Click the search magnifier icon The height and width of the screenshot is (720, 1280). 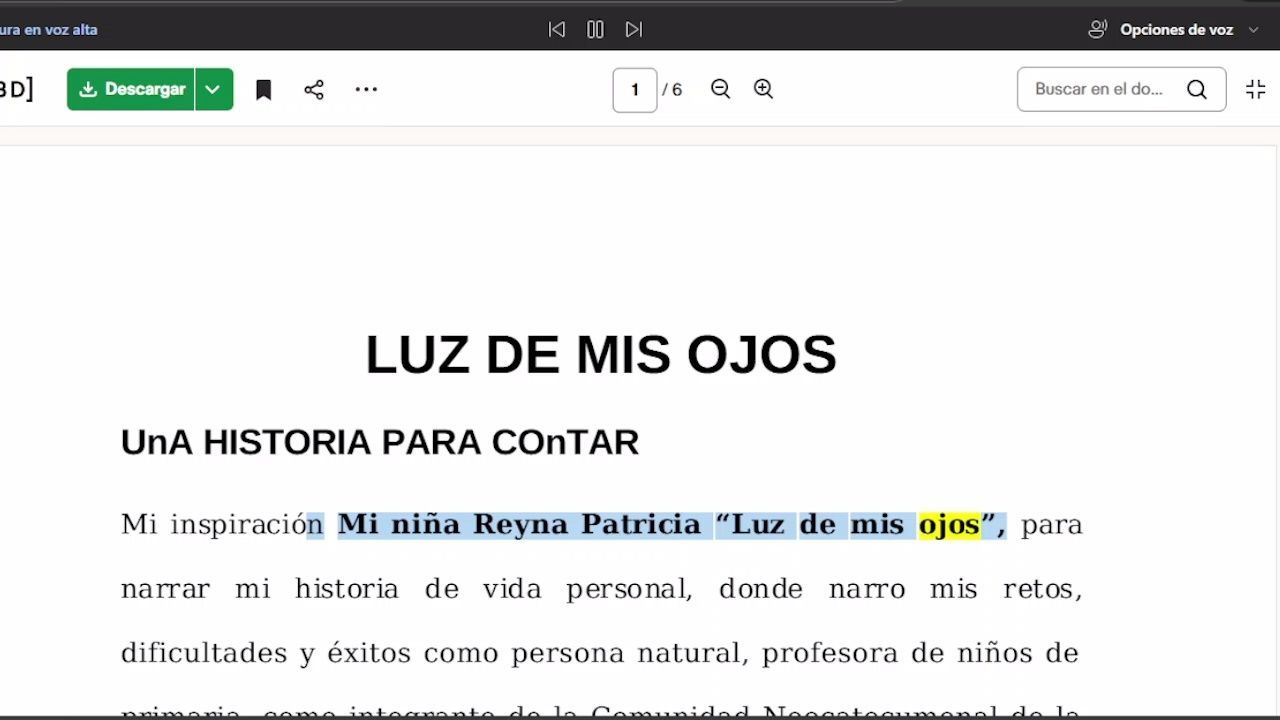click(1196, 90)
